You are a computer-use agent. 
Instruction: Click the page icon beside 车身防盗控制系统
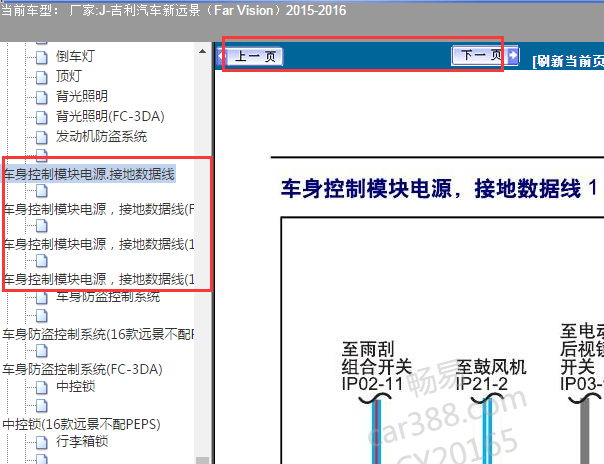tap(42, 297)
